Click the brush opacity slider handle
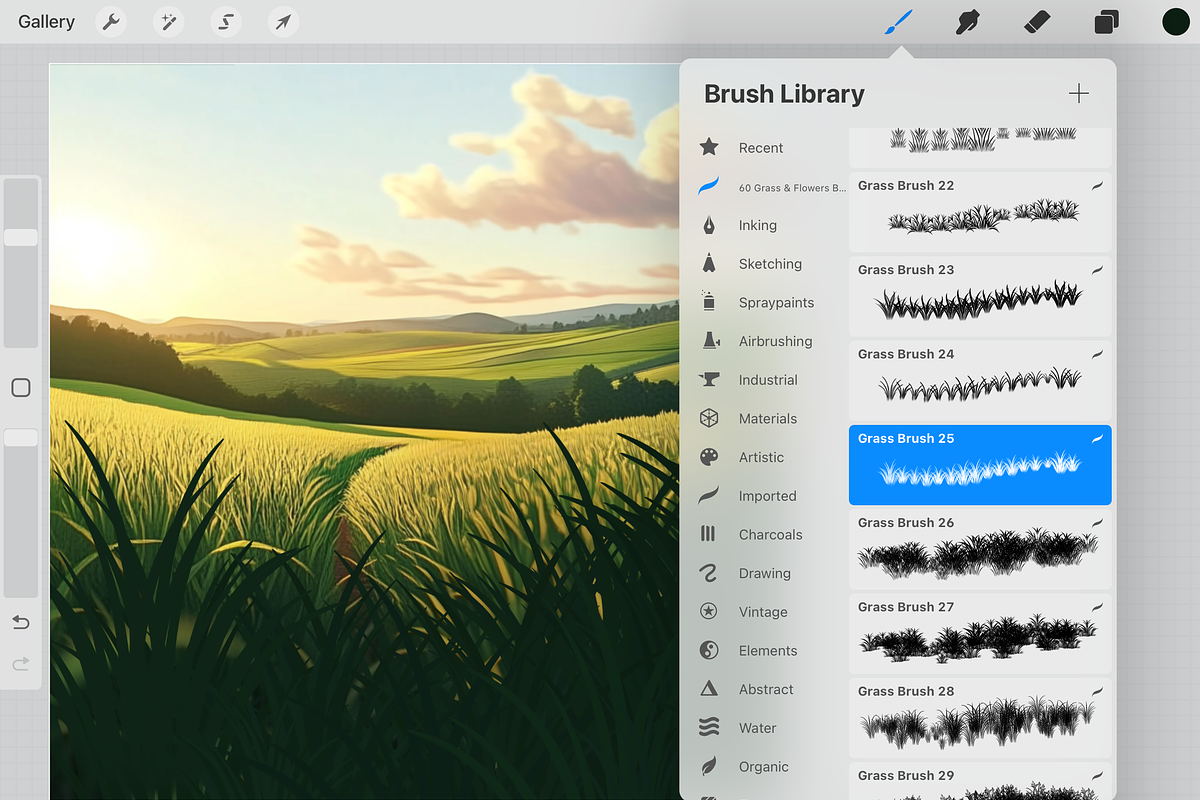The width and height of the screenshot is (1200, 800). [x=21, y=438]
